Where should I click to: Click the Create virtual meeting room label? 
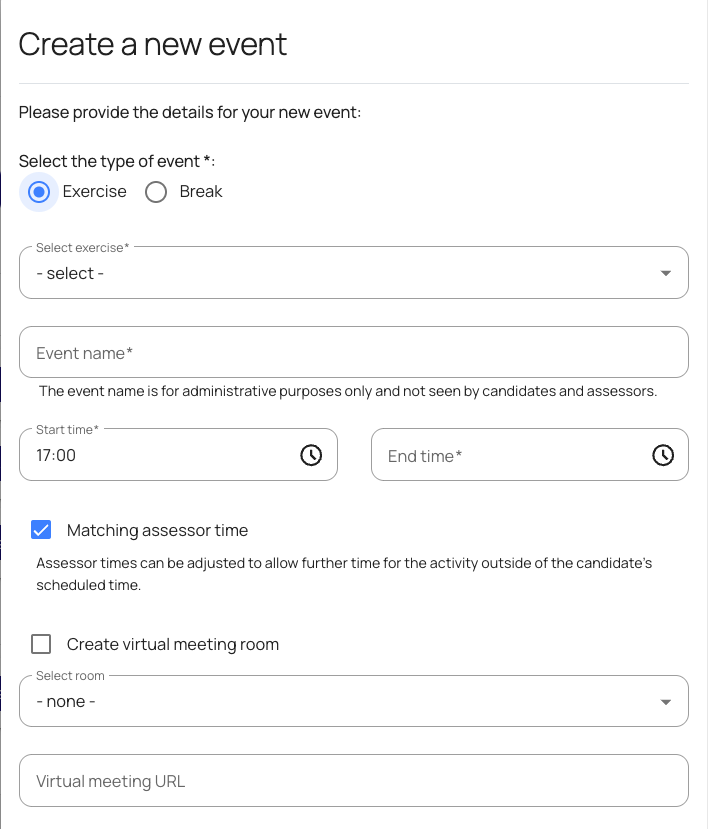tap(172, 645)
